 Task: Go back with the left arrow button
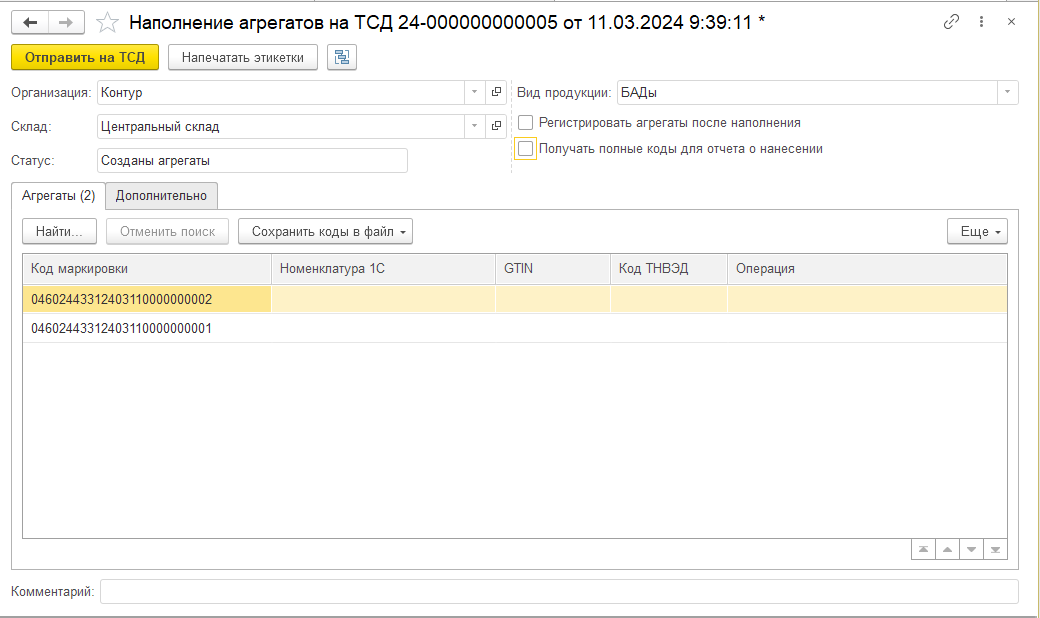(x=30, y=23)
